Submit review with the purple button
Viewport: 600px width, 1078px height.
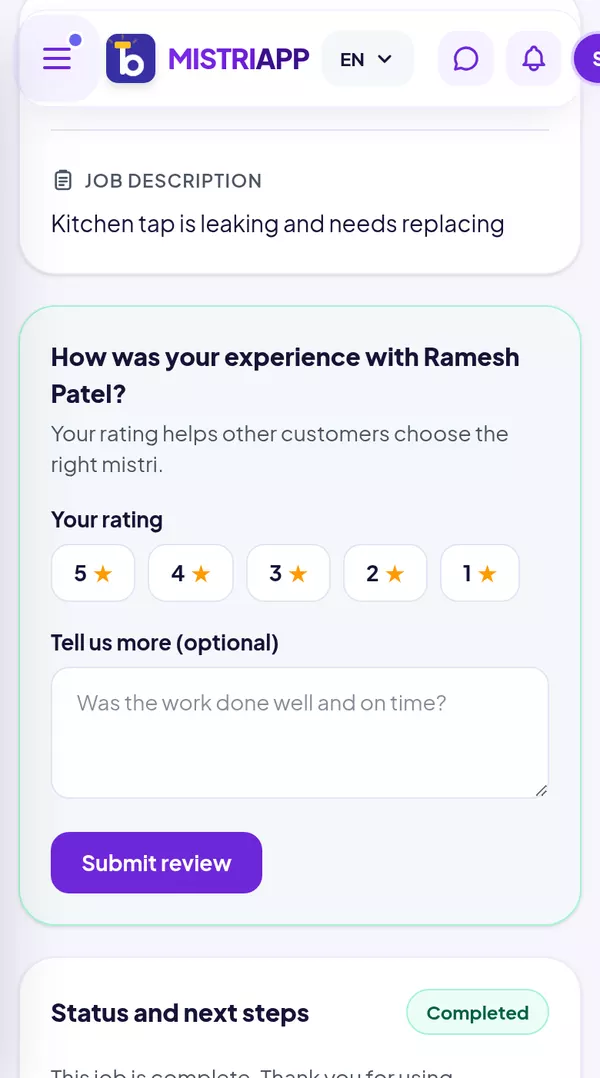[x=156, y=863]
